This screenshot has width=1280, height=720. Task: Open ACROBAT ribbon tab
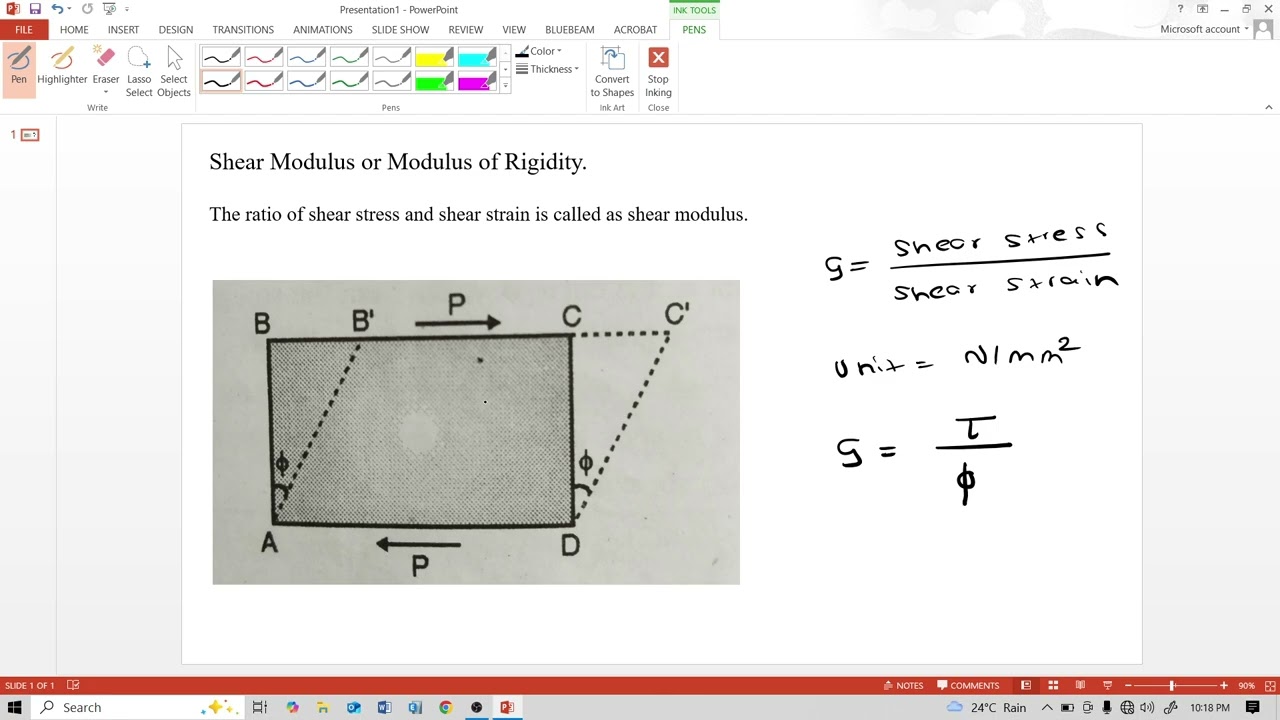(x=636, y=30)
